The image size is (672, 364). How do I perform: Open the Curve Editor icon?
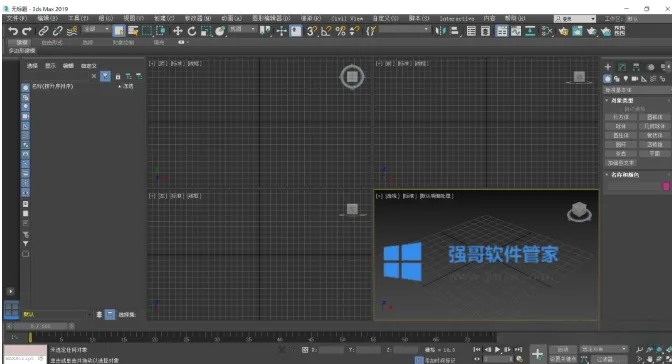(516, 31)
